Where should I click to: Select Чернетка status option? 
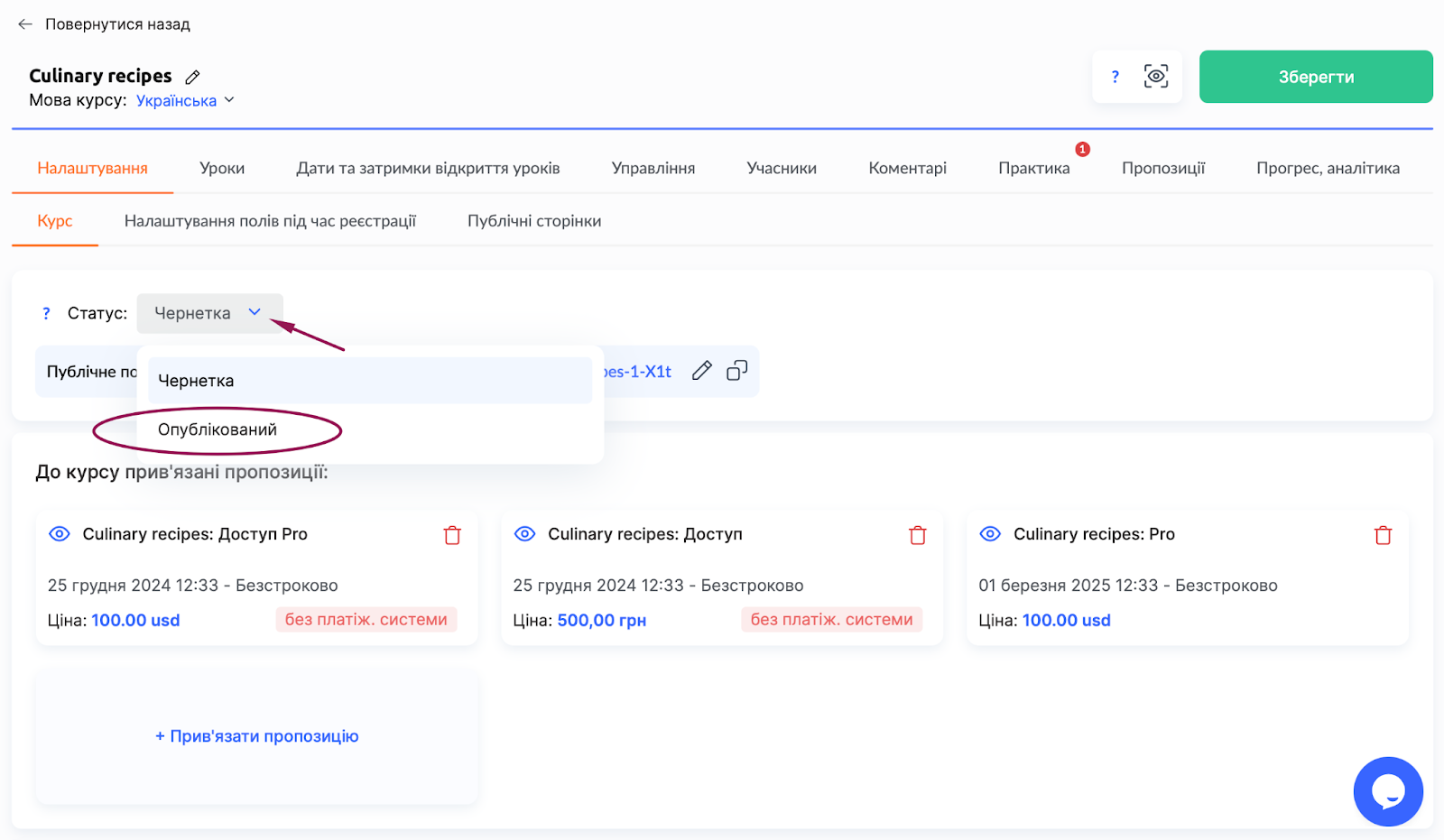pyautogui.click(x=370, y=381)
